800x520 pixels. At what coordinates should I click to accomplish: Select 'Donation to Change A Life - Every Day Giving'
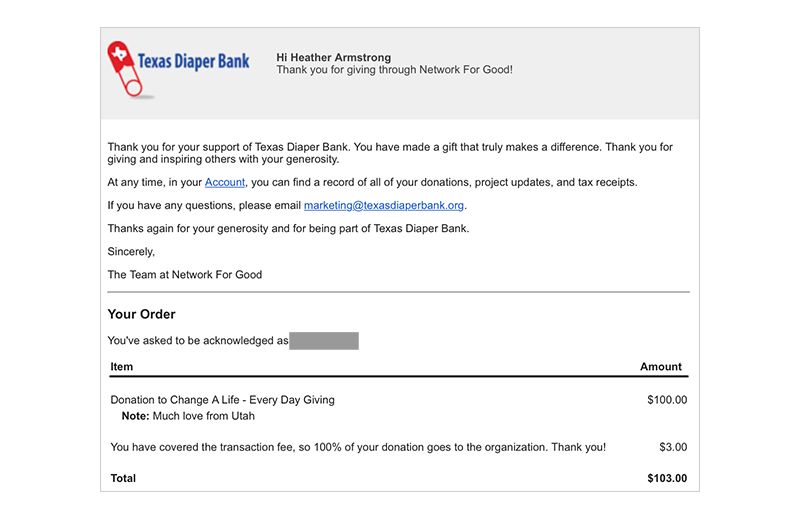pos(222,400)
